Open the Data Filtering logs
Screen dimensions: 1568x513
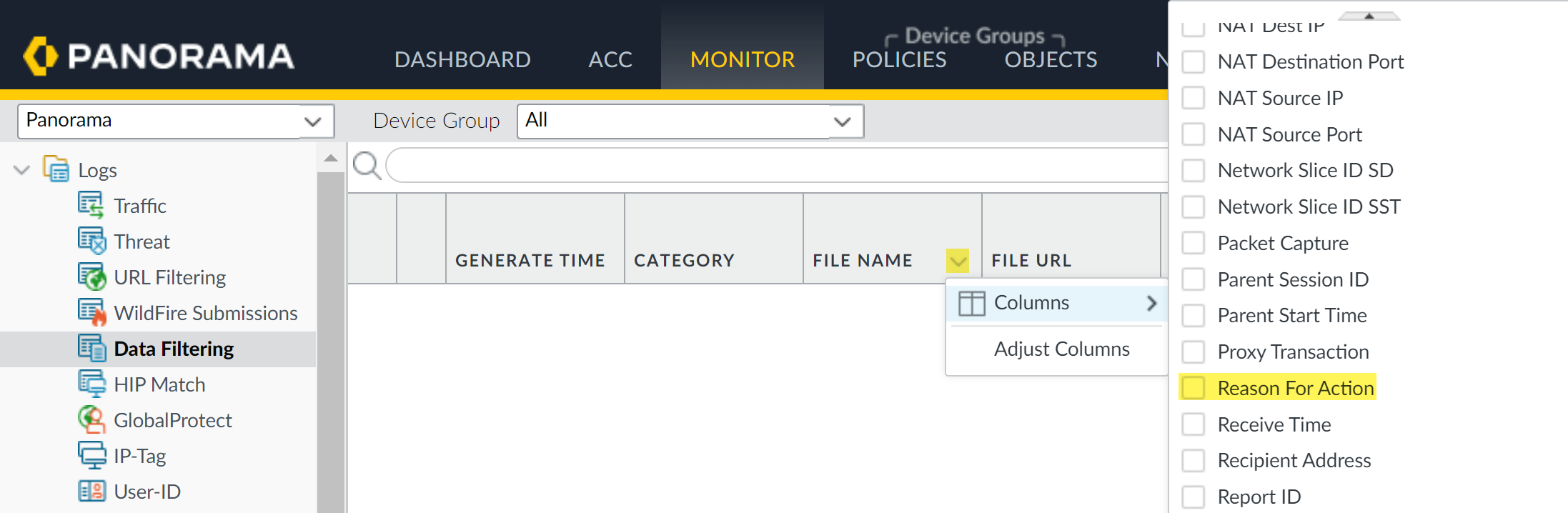pos(174,349)
